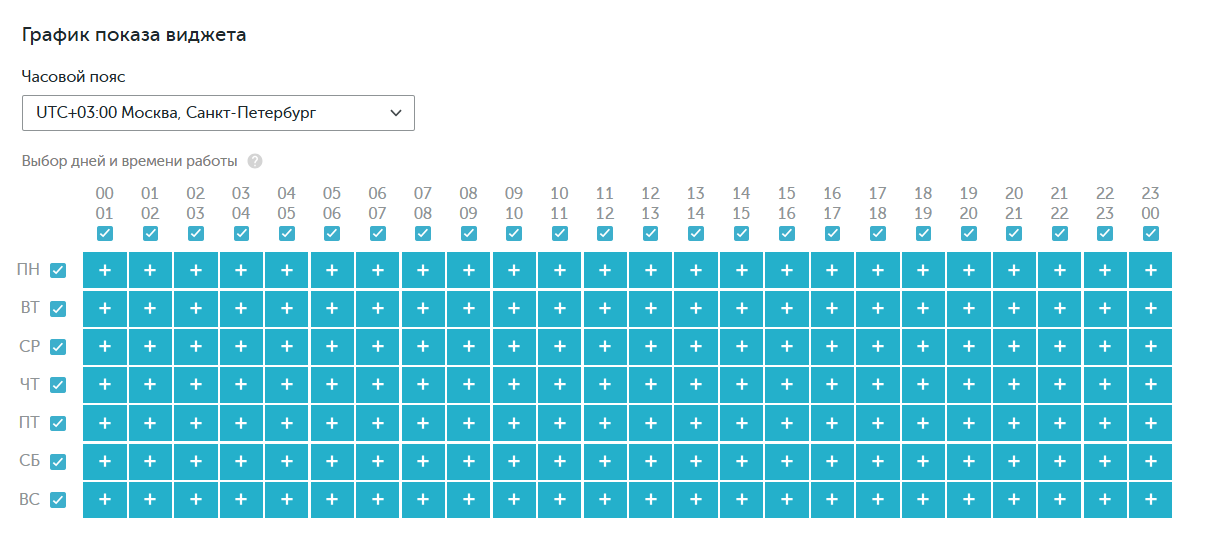Image resolution: width=1224 pixels, height=541 pixels.
Task: Uncheck the ПН day checkbox
Action: 58,271
